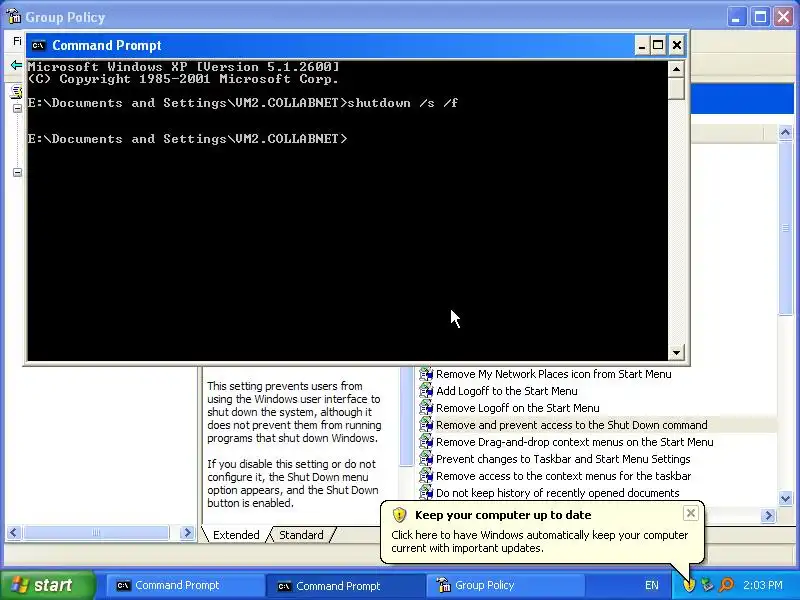
Task: Click the 2:03 PM clock
Action: click(763, 585)
